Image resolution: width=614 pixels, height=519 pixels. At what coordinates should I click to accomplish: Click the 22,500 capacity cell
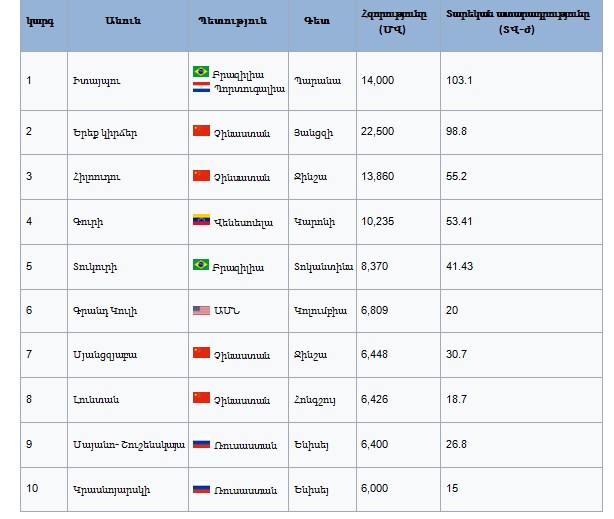tap(380, 131)
